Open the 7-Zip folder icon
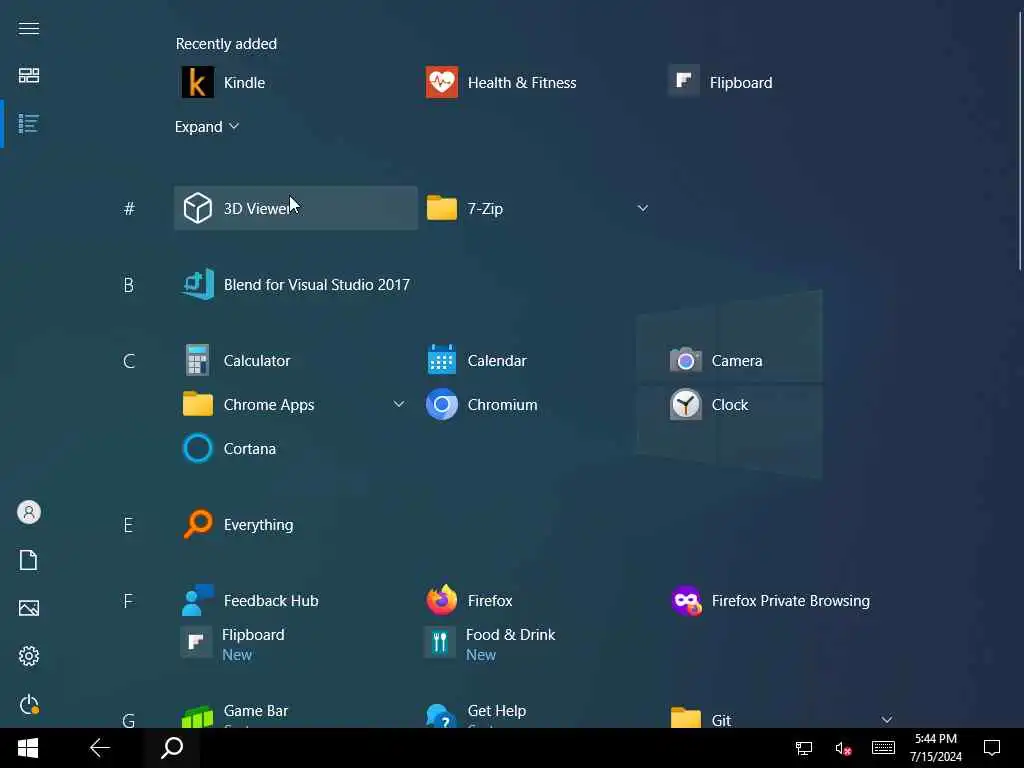 coord(441,208)
